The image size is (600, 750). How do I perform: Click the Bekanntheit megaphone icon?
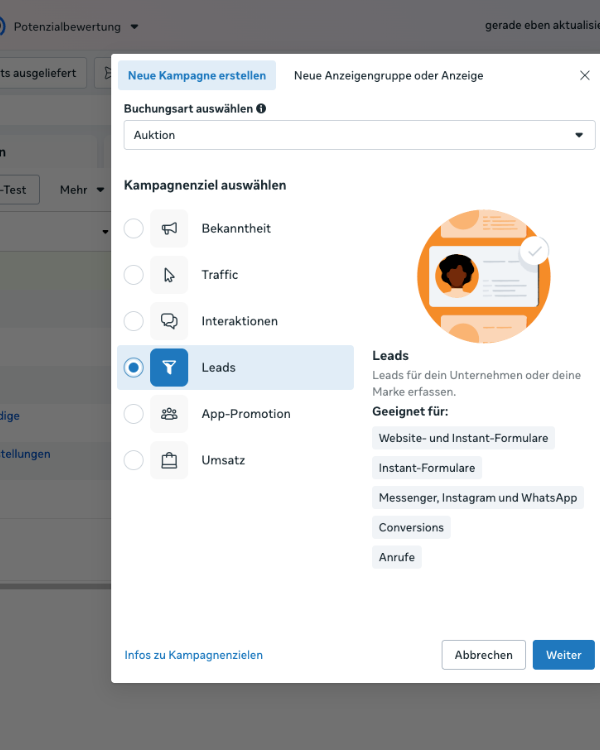tap(169, 229)
